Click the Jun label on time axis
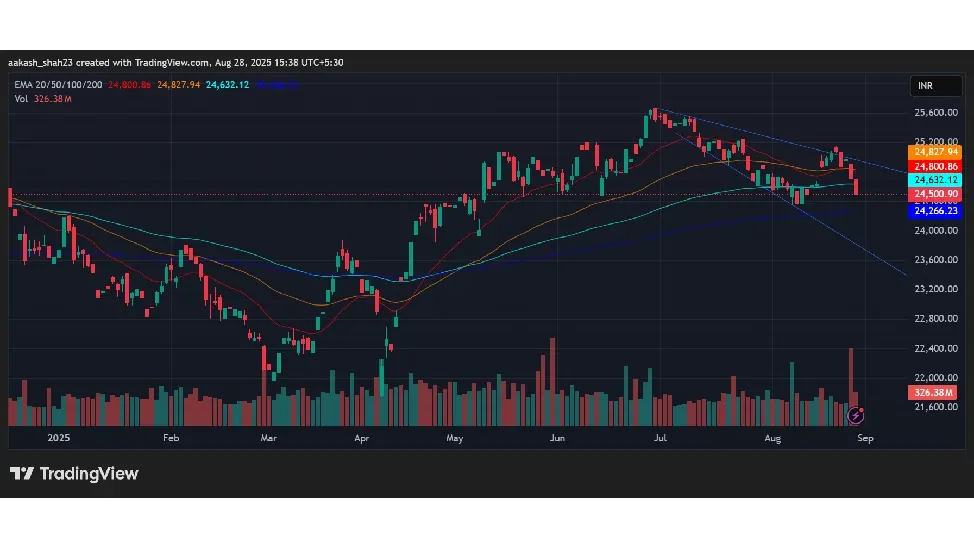The image size is (974, 548). 557,438
